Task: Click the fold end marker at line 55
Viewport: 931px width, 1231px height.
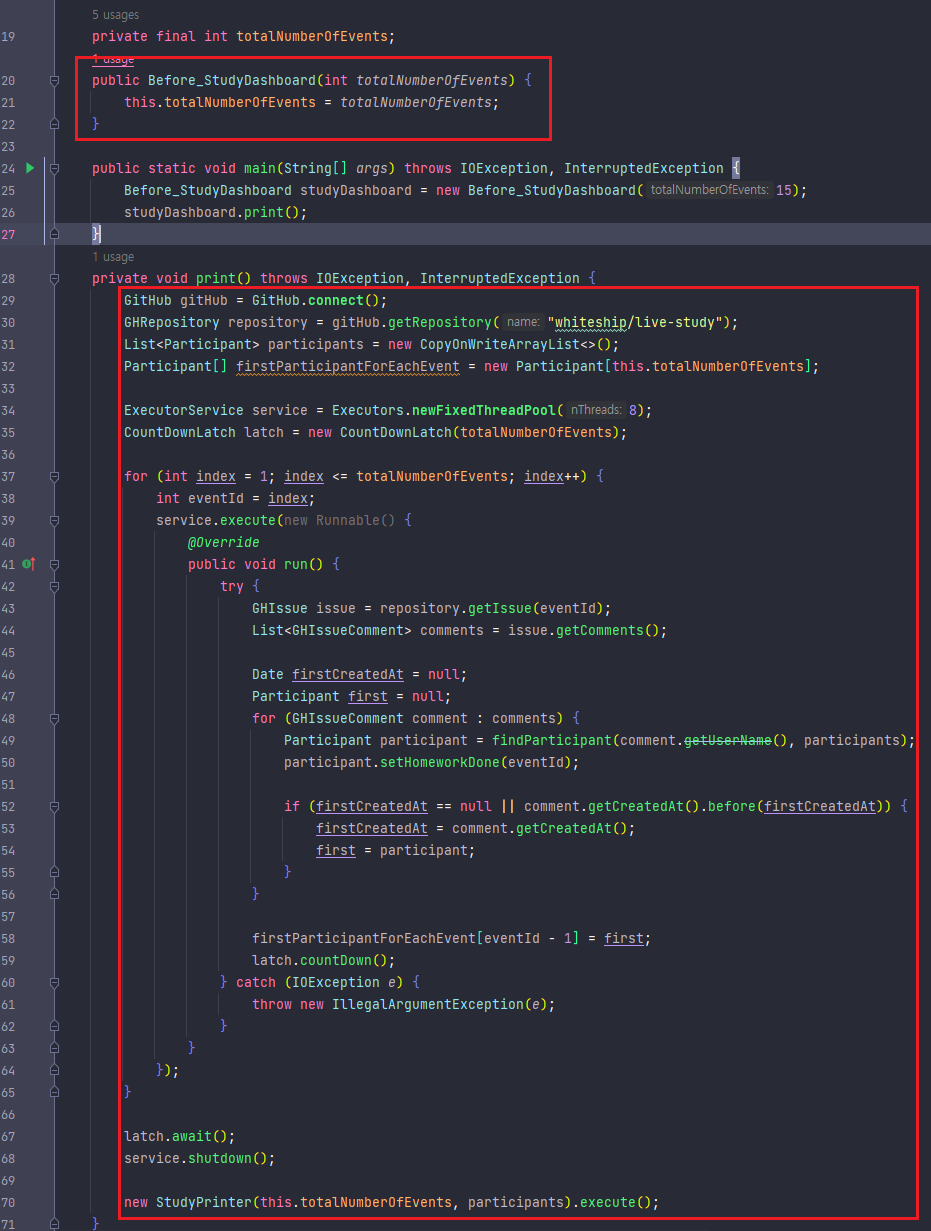Action: (x=55, y=872)
